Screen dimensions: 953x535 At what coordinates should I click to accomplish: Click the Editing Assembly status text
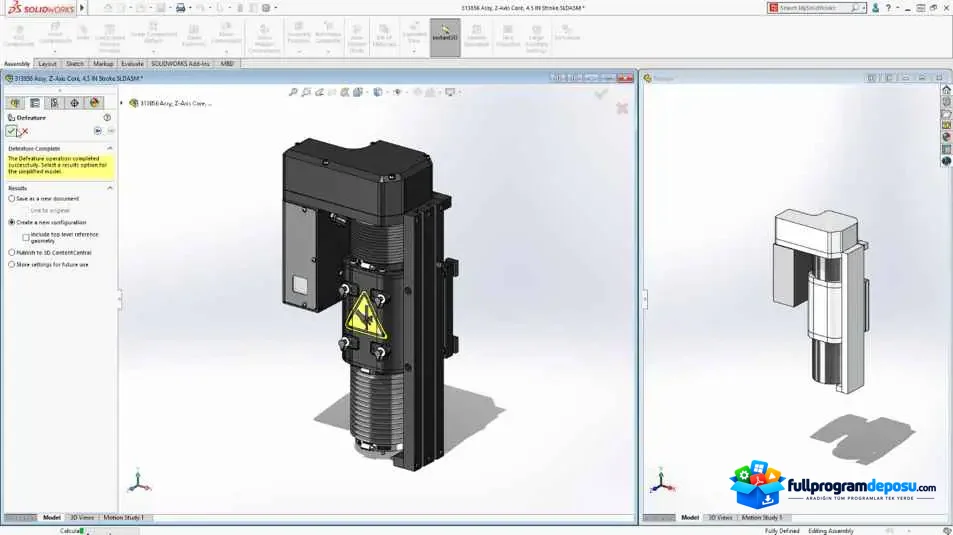coord(831,531)
